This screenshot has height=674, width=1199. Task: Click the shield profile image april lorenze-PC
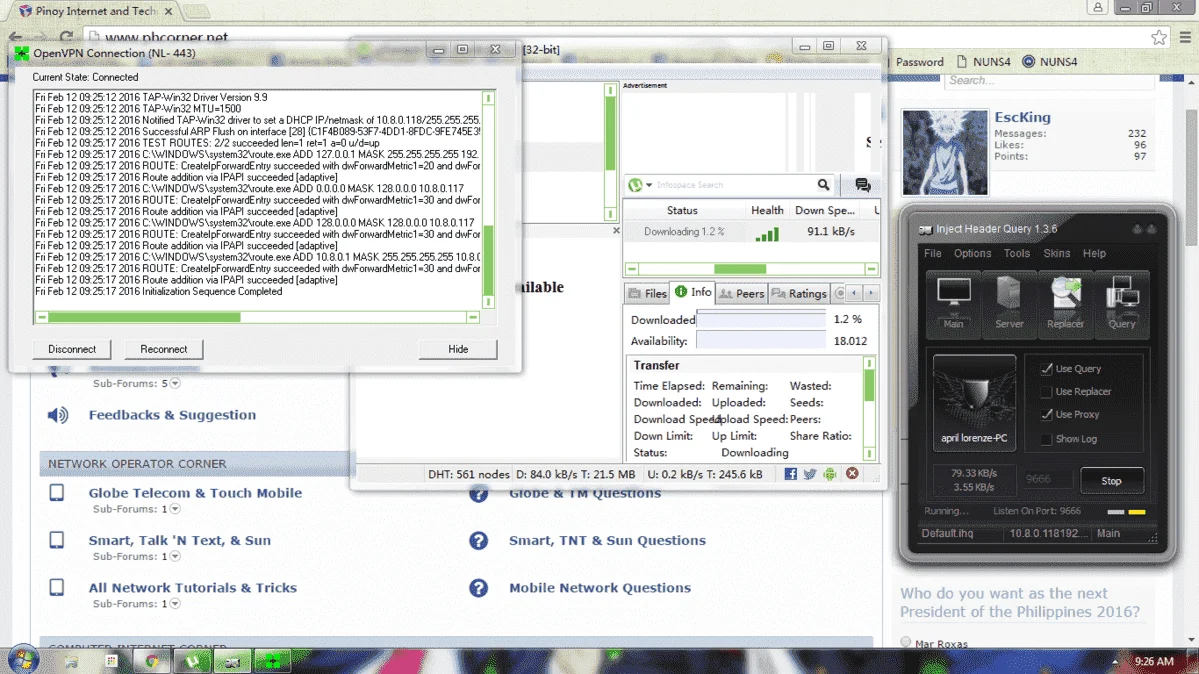point(974,402)
